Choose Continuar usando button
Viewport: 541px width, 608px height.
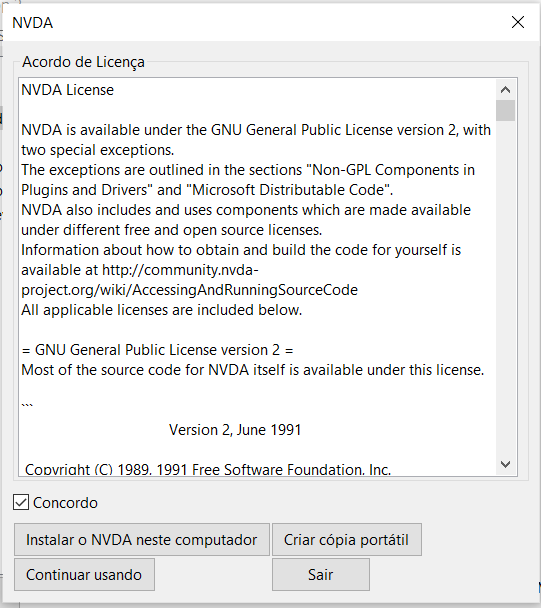pyautogui.click(x=84, y=575)
